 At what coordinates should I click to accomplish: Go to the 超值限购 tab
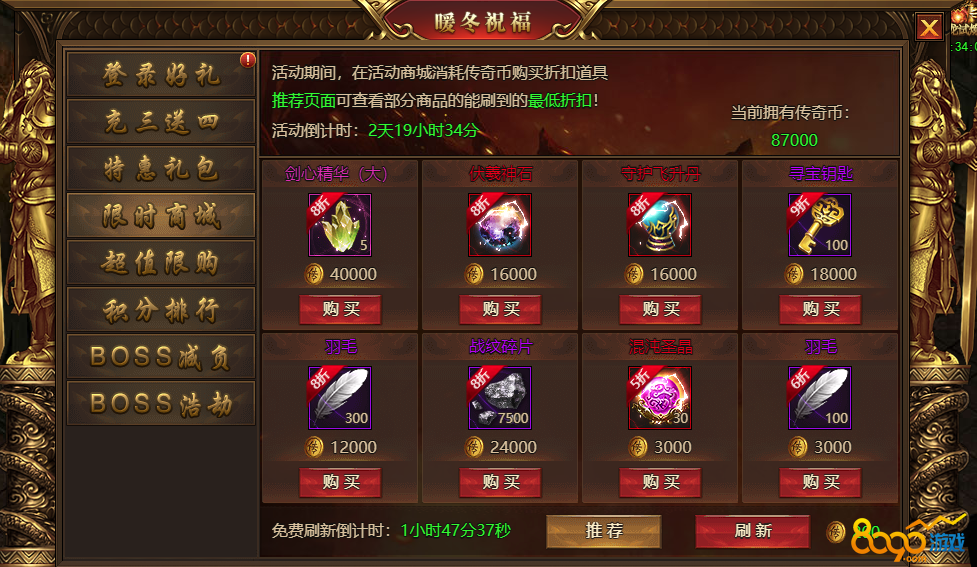(161, 262)
